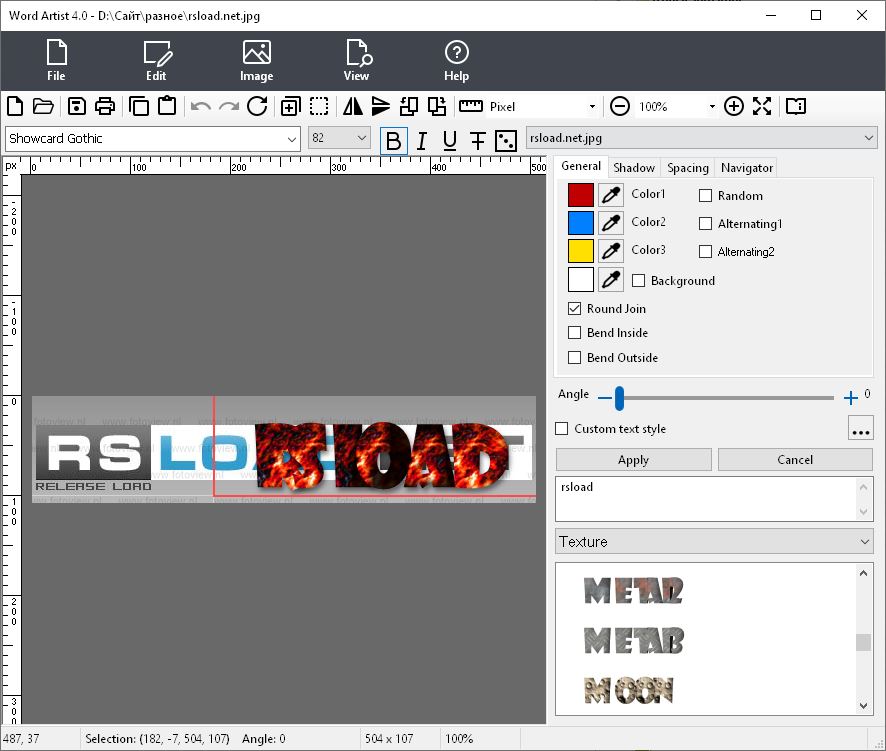Open the red Color1 swatch
Viewport: 886px width, 751px height.
pyautogui.click(x=581, y=195)
